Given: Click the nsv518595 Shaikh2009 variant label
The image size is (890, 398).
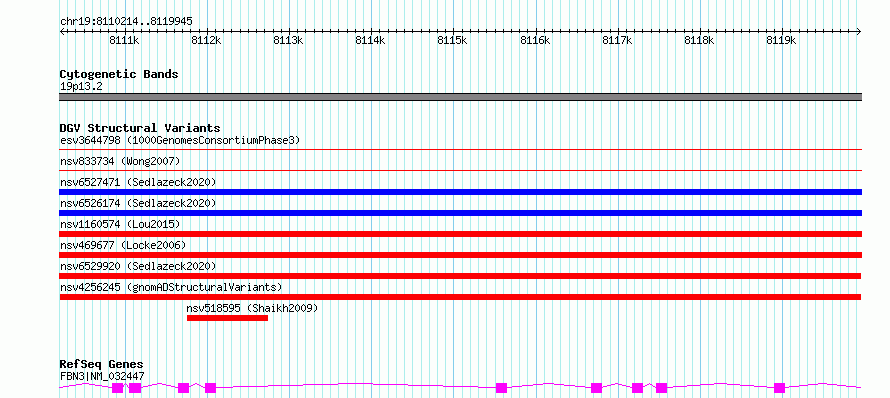Looking at the screenshot, I should [252, 308].
